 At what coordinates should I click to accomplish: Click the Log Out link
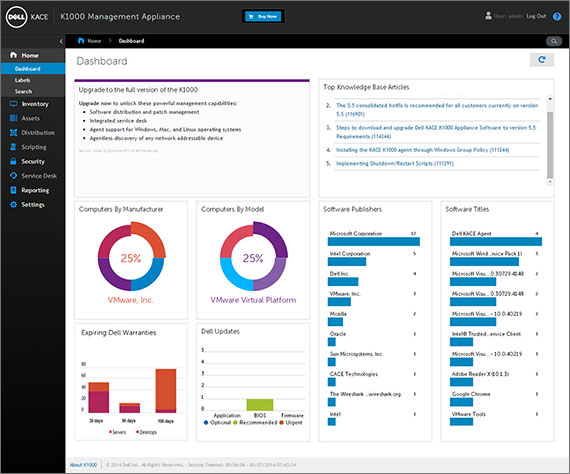[x=536, y=16]
